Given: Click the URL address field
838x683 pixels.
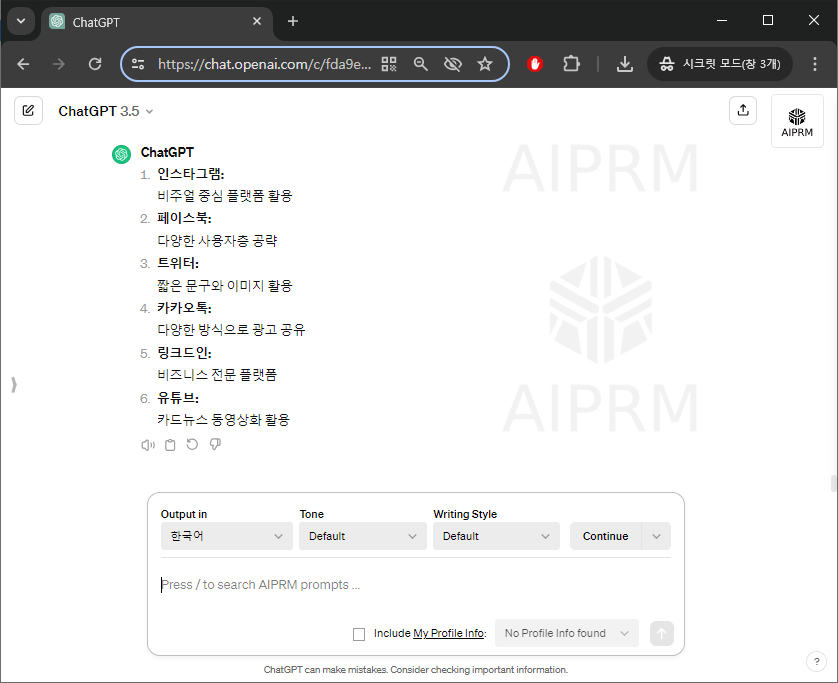Looking at the screenshot, I should click(264, 65).
